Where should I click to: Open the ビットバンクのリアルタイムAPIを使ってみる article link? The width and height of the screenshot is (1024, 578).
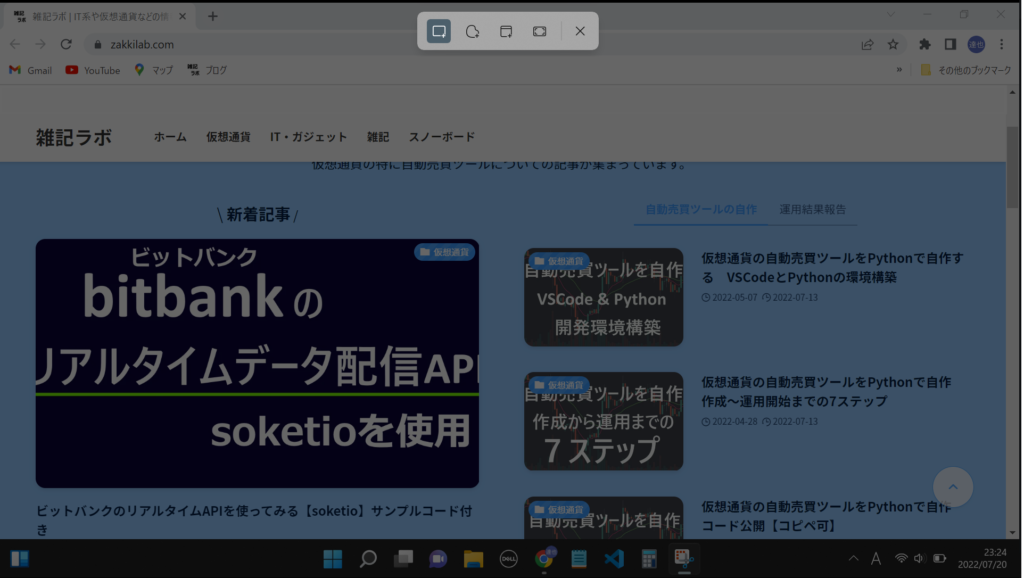point(254,520)
